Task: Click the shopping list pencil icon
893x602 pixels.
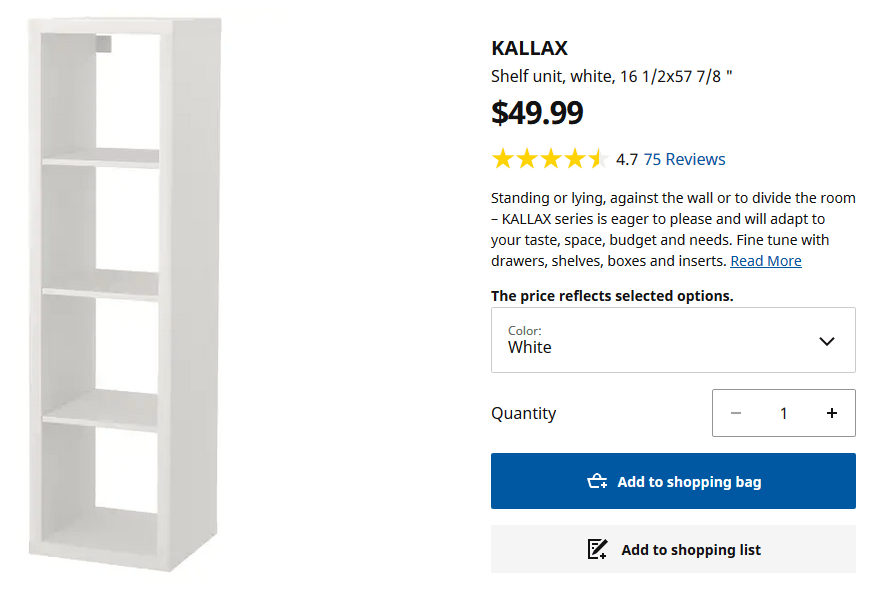Action: tap(597, 550)
